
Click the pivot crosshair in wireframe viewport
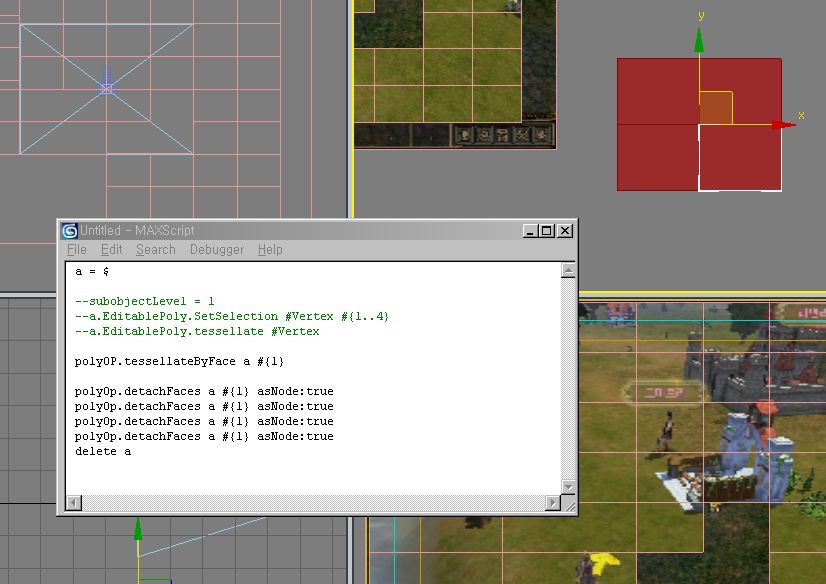106,88
